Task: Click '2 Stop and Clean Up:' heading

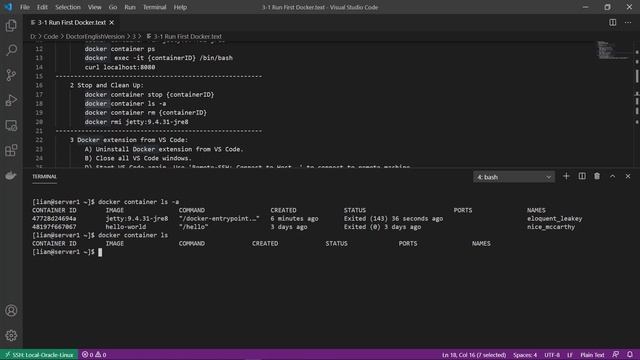Action: click(107, 85)
